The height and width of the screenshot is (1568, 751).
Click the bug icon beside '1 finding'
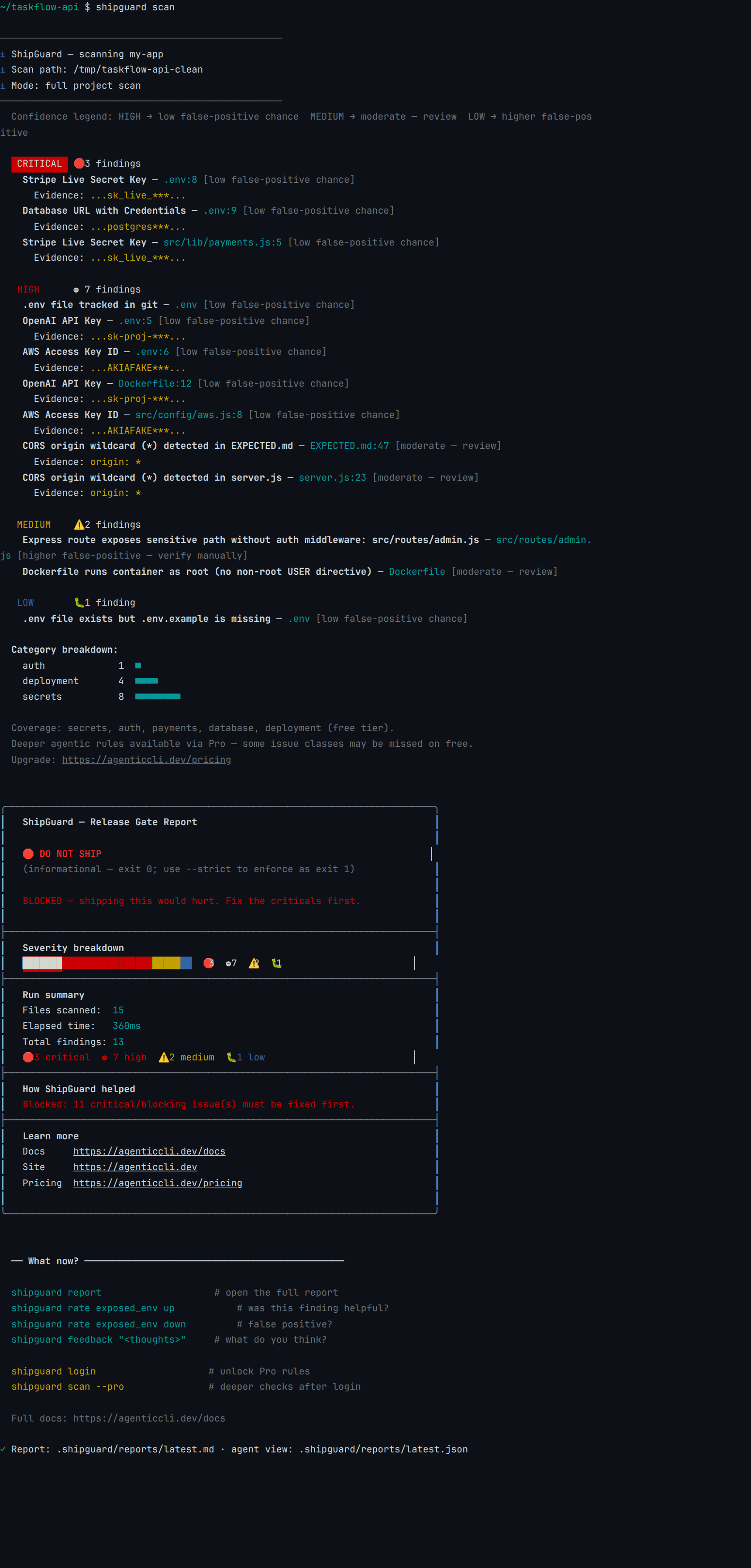[x=78, y=602]
